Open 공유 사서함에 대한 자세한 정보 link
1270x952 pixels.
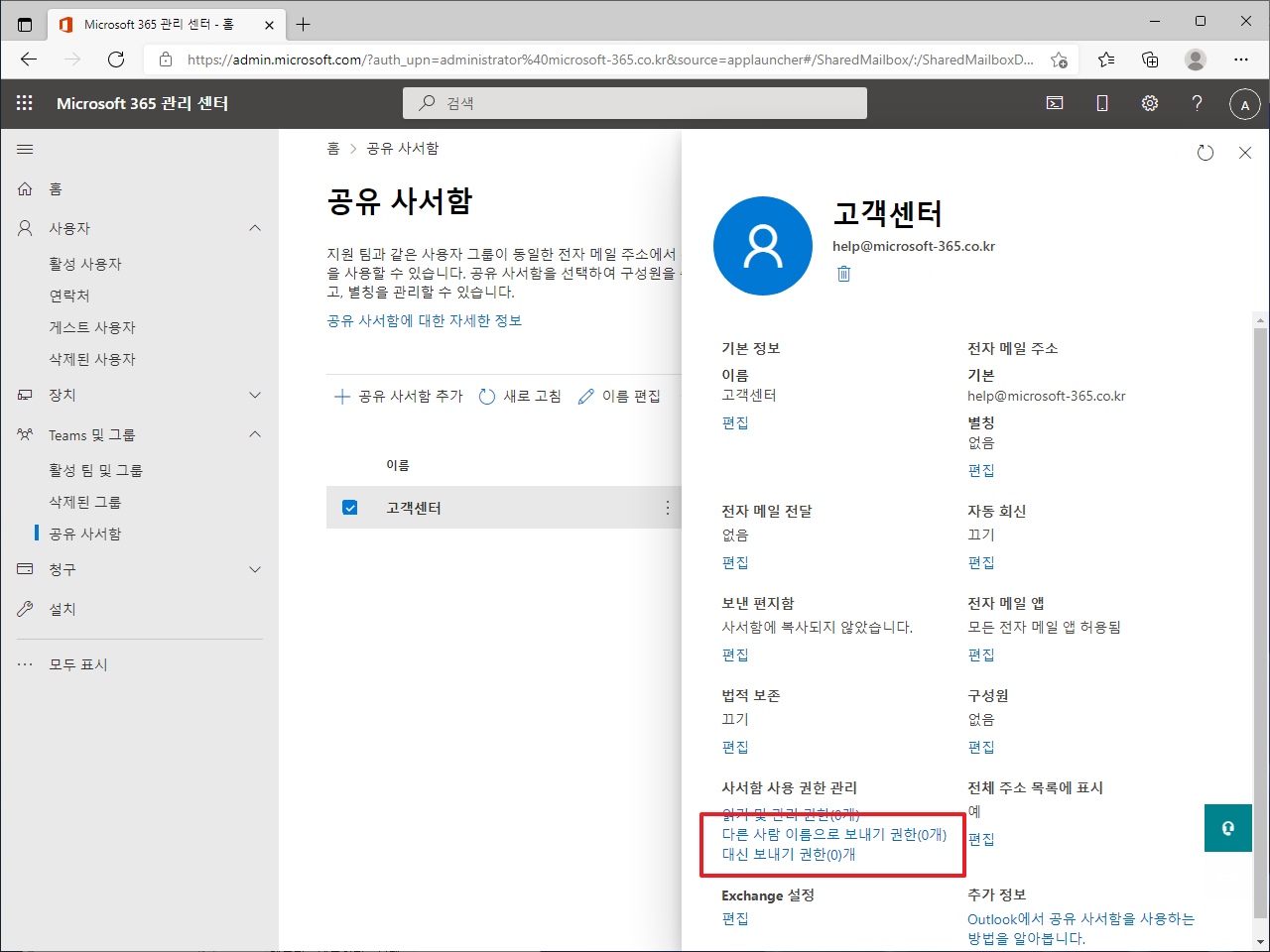(425, 320)
